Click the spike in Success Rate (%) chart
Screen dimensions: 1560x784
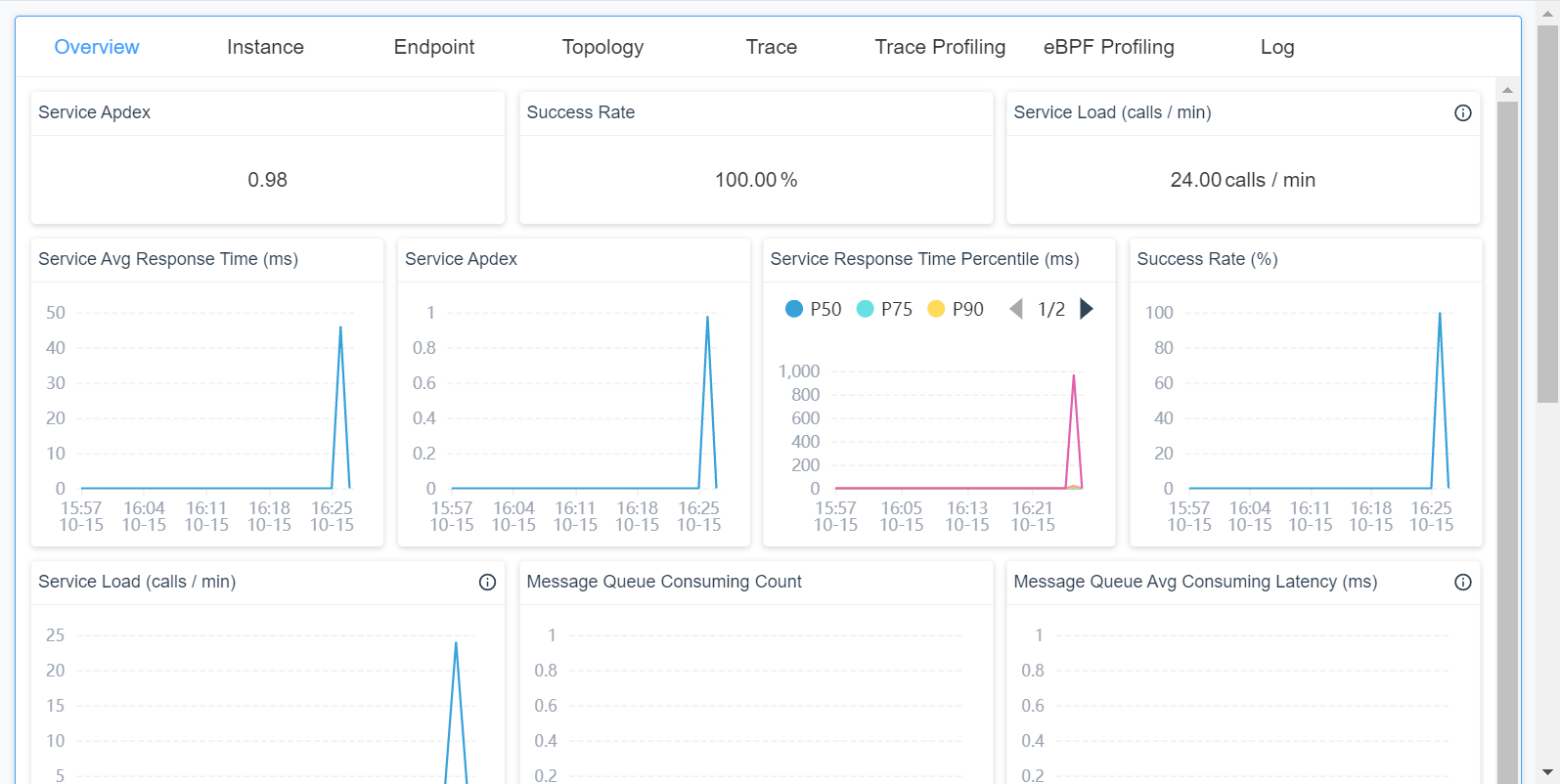click(1440, 314)
